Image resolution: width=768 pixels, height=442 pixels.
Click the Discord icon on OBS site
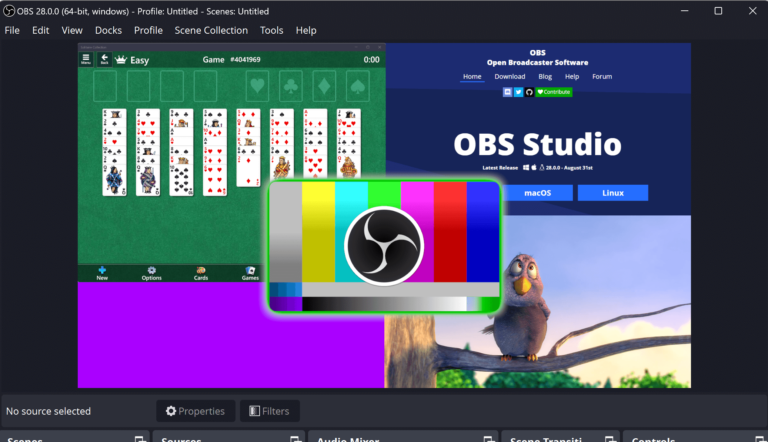[x=507, y=92]
